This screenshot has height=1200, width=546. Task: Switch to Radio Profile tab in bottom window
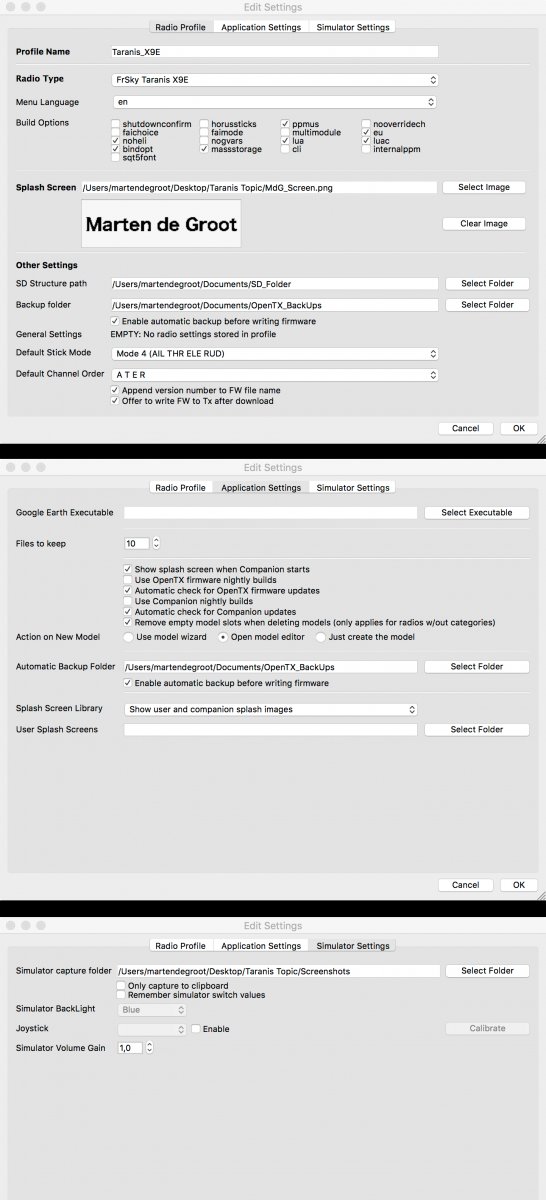point(180,945)
